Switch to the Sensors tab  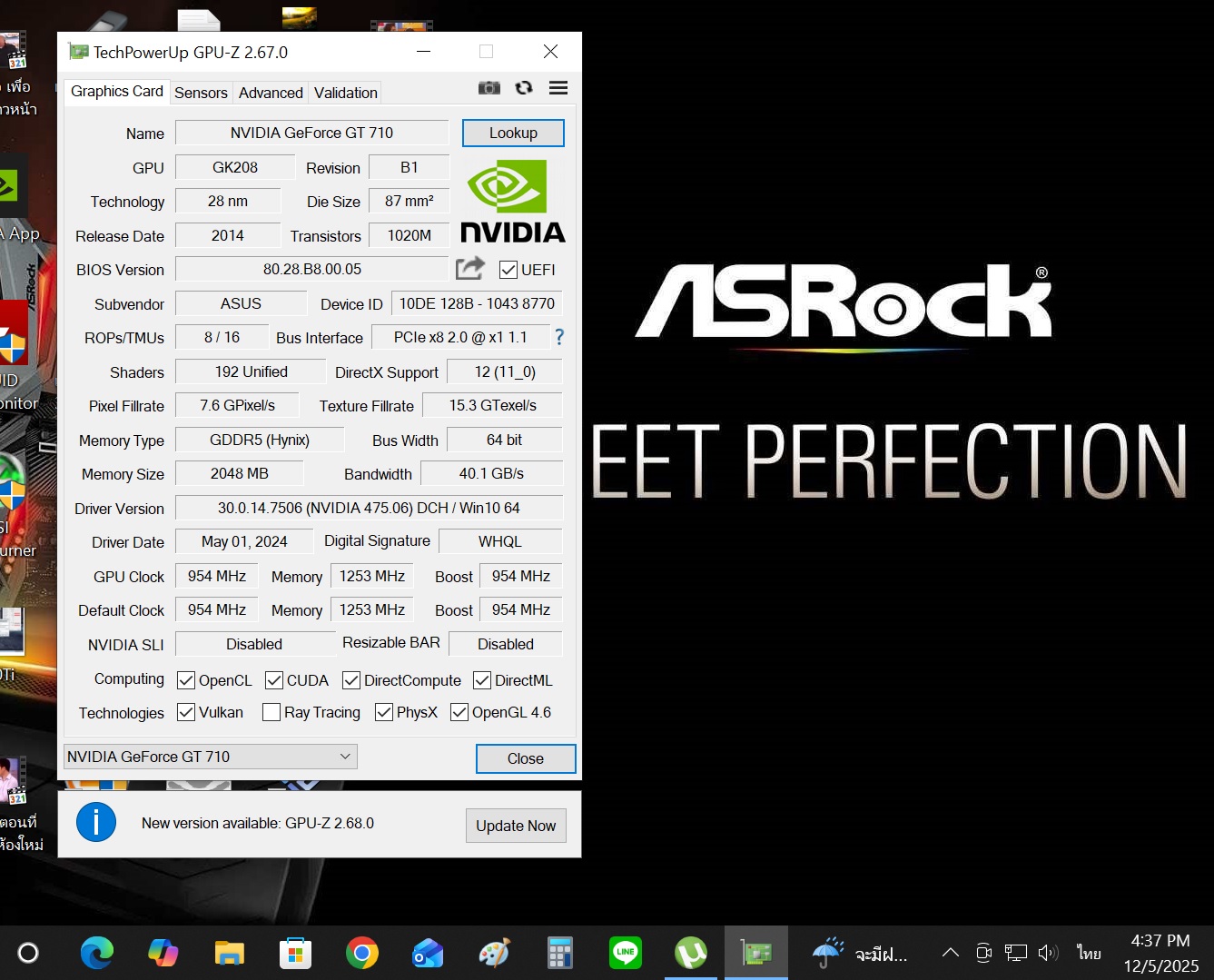click(x=201, y=93)
